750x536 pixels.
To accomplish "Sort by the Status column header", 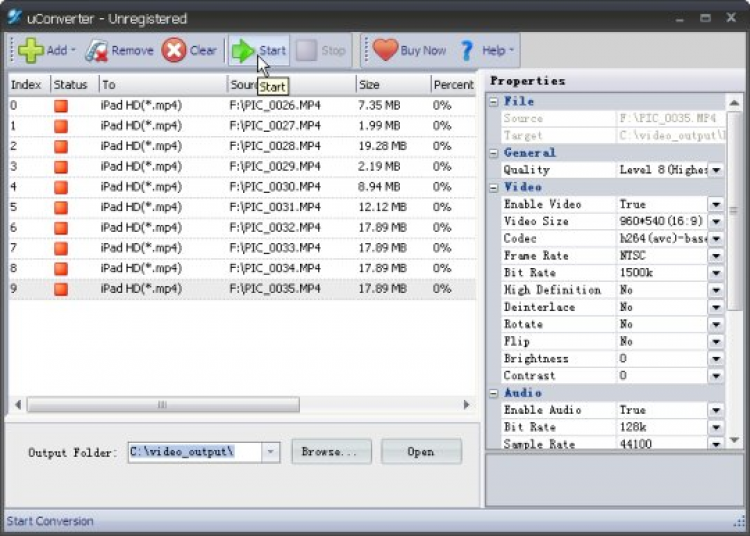I will pos(74,85).
